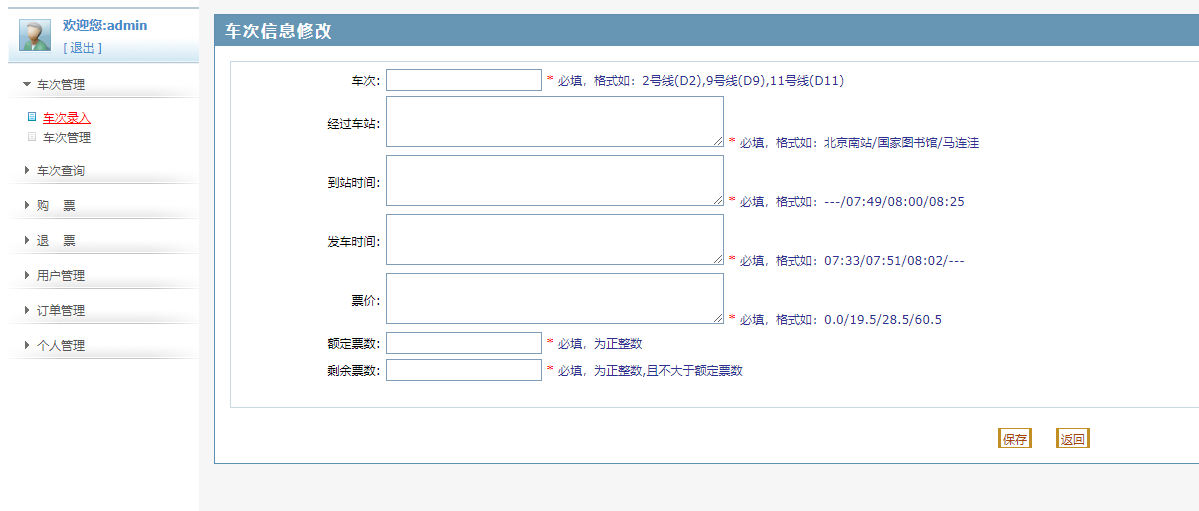The width and height of the screenshot is (1199, 511).
Task: Open the 车次录入 link
Action: [67, 118]
